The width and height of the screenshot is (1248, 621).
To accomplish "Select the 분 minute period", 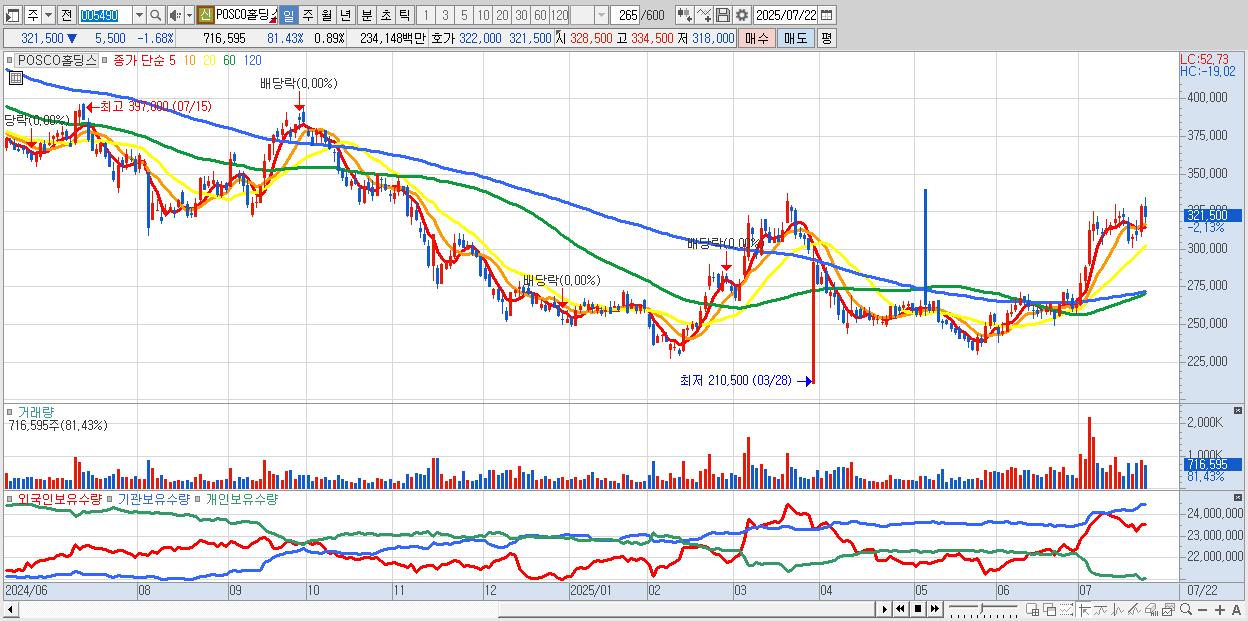I will (366, 15).
